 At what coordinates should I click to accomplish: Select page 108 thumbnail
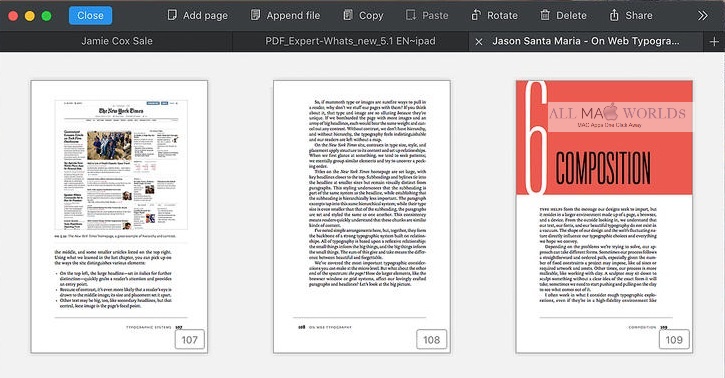[x=362, y=217]
